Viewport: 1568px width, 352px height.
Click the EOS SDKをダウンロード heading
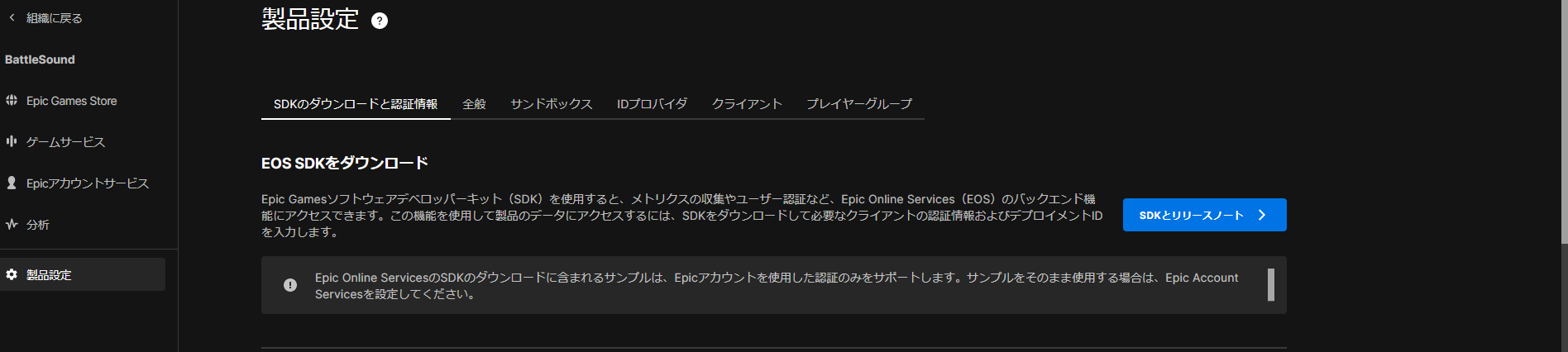pos(345,163)
